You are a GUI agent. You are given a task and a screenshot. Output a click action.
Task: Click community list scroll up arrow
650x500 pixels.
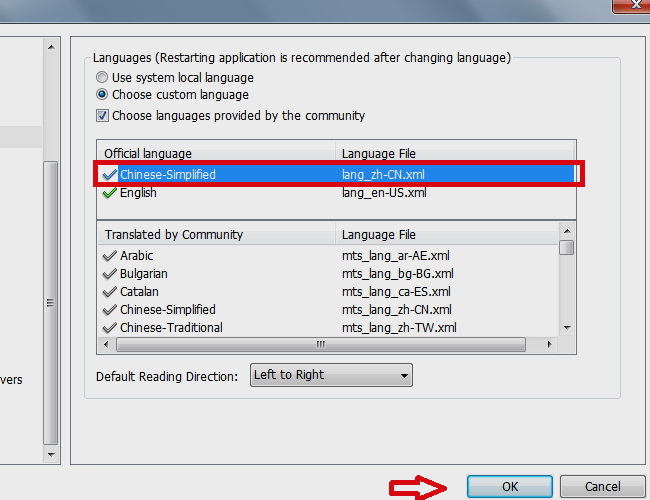click(567, 231)
